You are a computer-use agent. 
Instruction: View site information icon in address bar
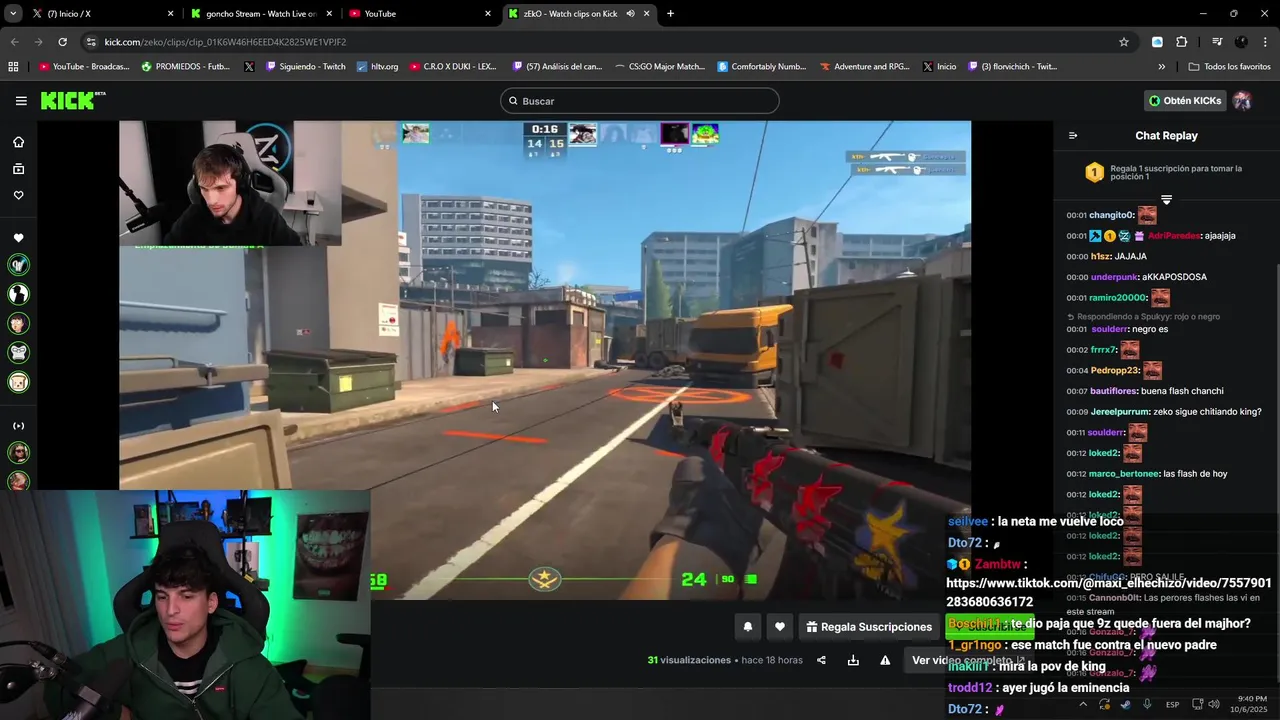coord(91,42)
